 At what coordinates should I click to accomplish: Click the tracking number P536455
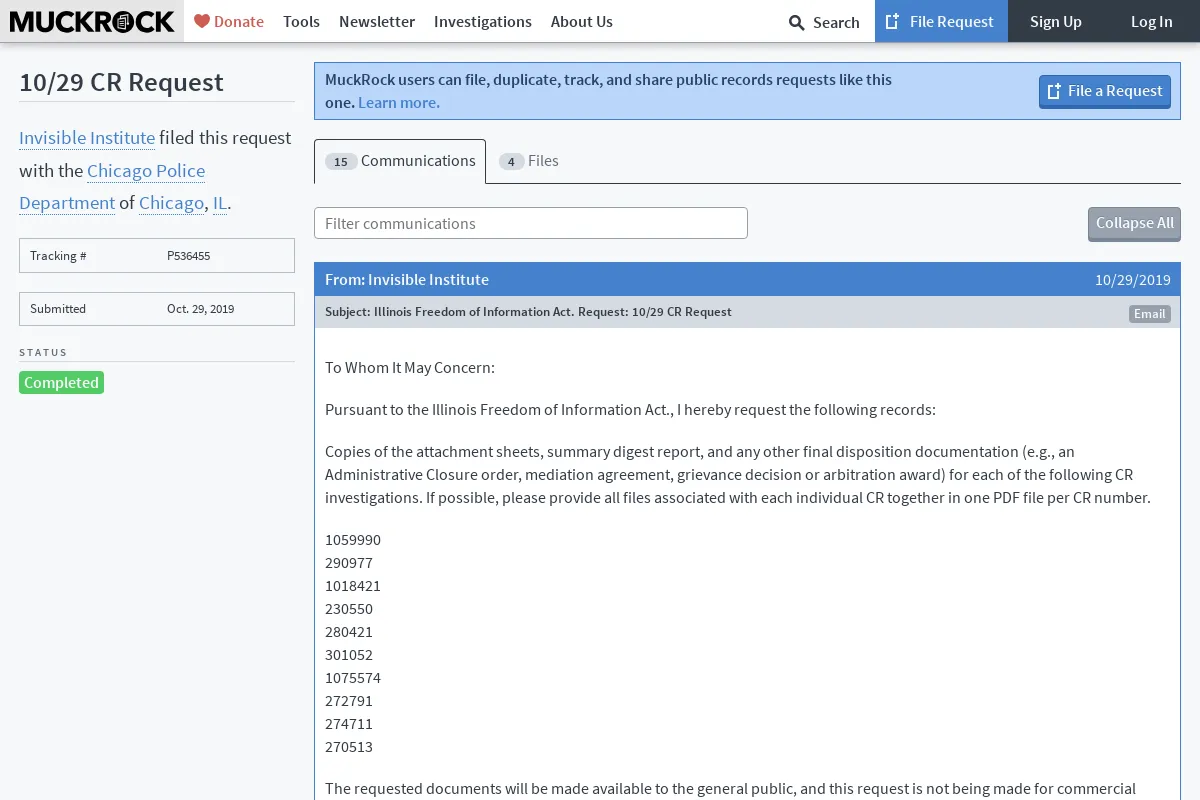pyautogui.click(x=188, y=256)
